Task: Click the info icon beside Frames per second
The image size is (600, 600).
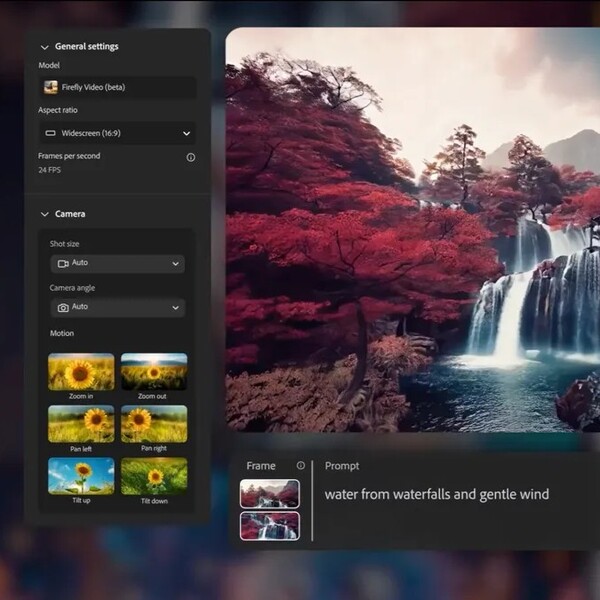Action: coord(191,157)
